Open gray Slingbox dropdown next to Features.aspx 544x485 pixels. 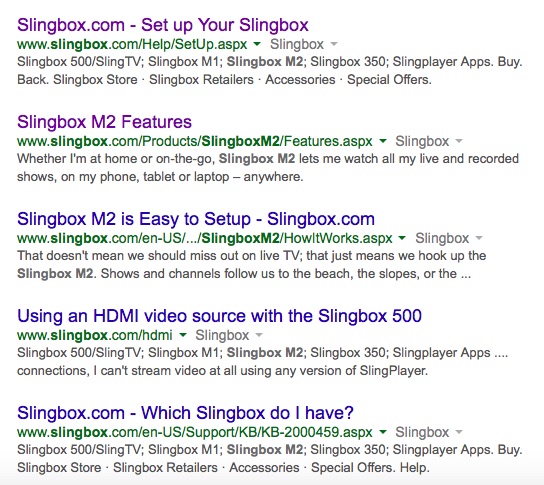[x=429, y=141]
